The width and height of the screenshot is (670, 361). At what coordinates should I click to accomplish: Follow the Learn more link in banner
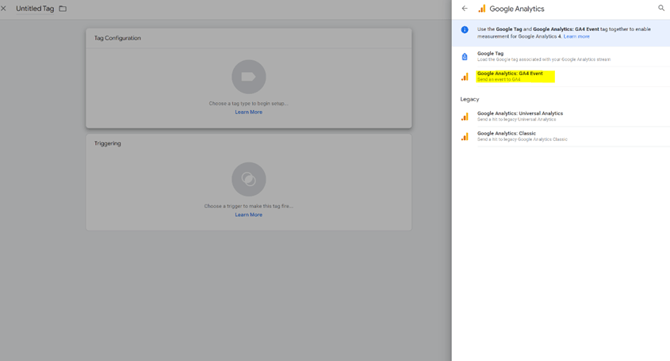tap(576, 36)
